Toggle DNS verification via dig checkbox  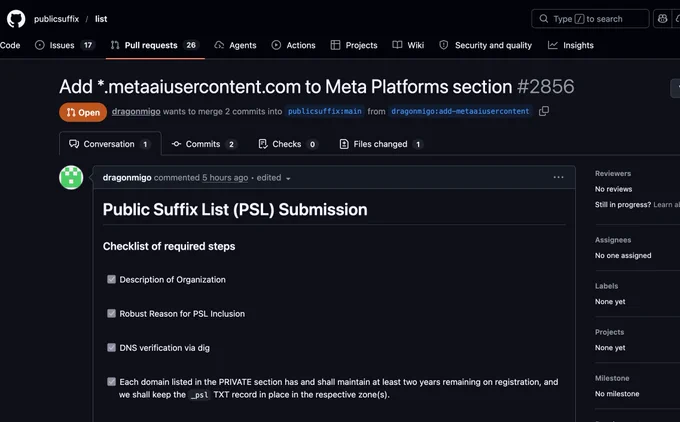pyautogui.click(x=111, y=347)
